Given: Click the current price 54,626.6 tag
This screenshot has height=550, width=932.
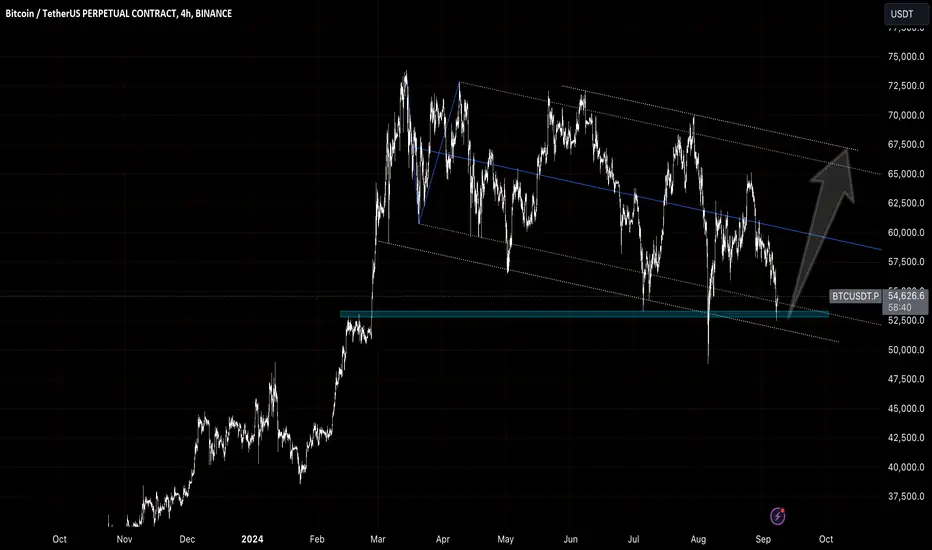Looking at the screenshot, I should click(906, 296).
